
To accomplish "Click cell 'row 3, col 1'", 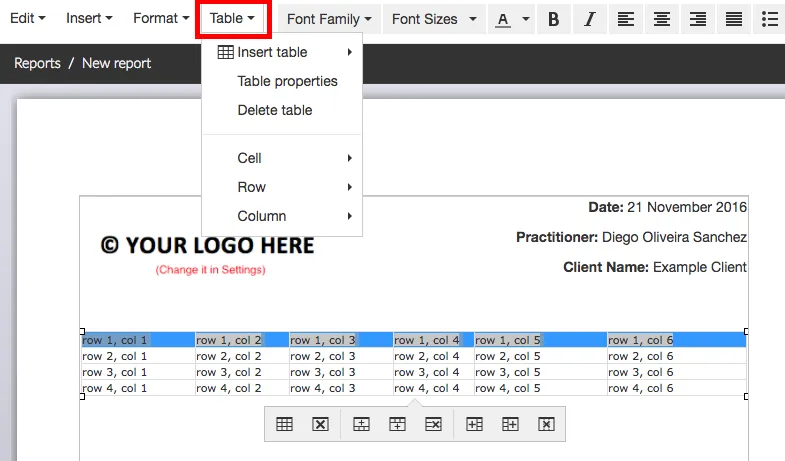I will click(138, 372).
